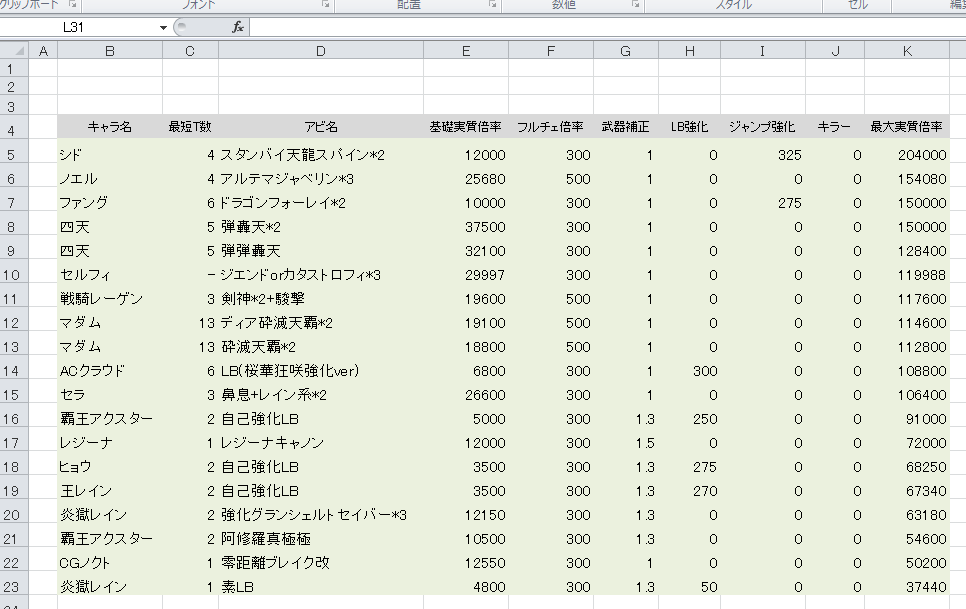Click the Name Box showing L31

[79, 28]
